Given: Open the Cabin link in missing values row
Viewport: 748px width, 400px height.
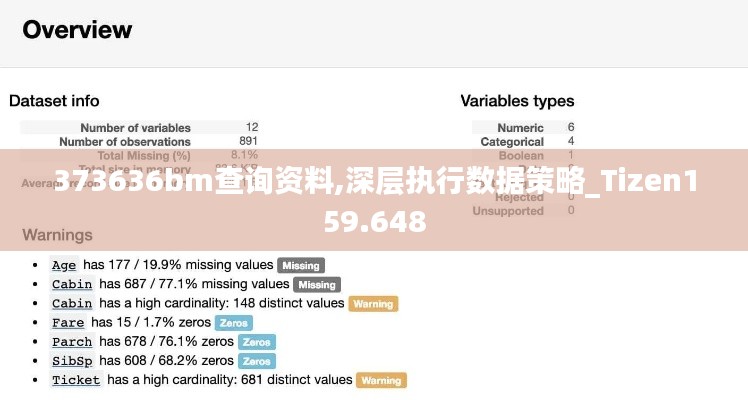Looking at the screenshot, I should click(72, 284).
